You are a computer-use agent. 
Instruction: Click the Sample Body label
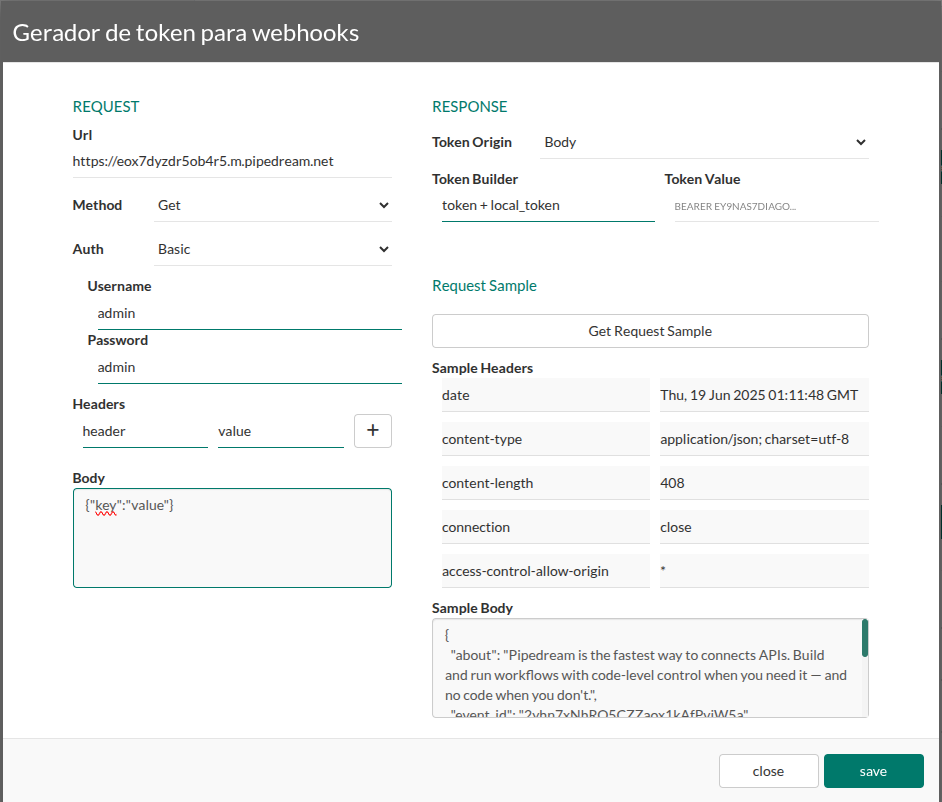coord(472,609)
